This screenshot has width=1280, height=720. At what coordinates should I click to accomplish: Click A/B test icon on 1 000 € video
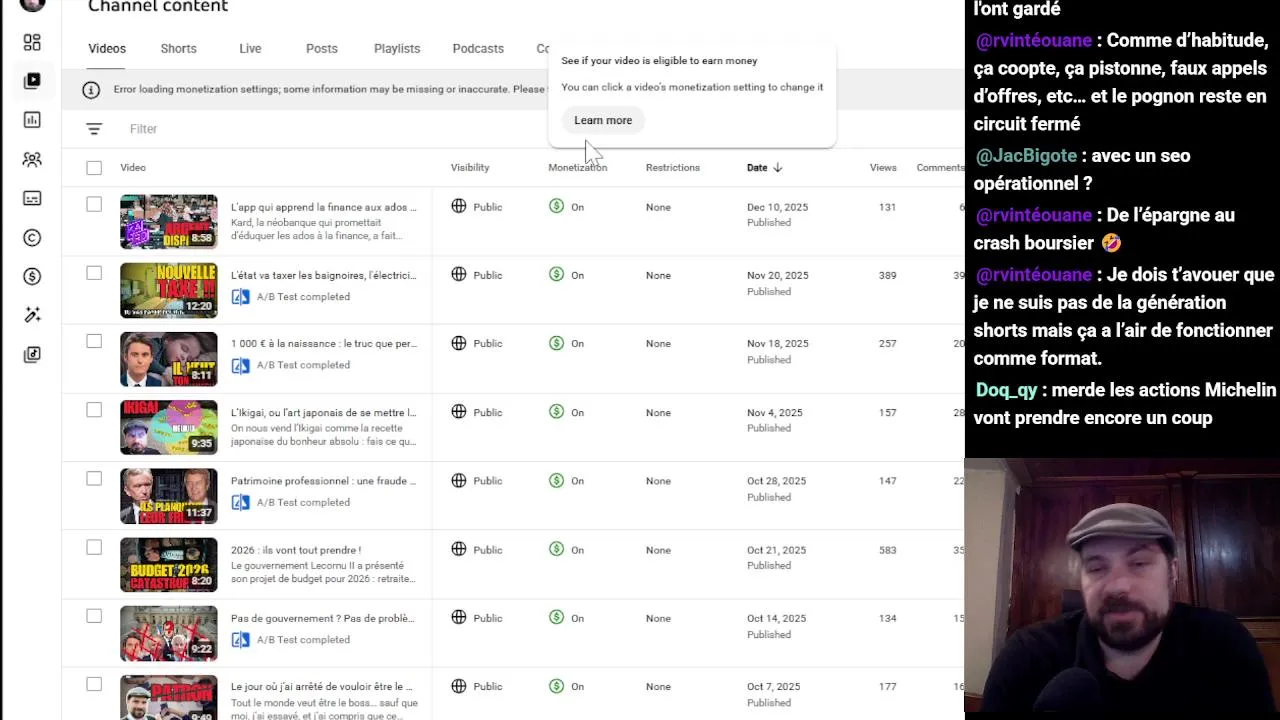click(x=240, y=365)
